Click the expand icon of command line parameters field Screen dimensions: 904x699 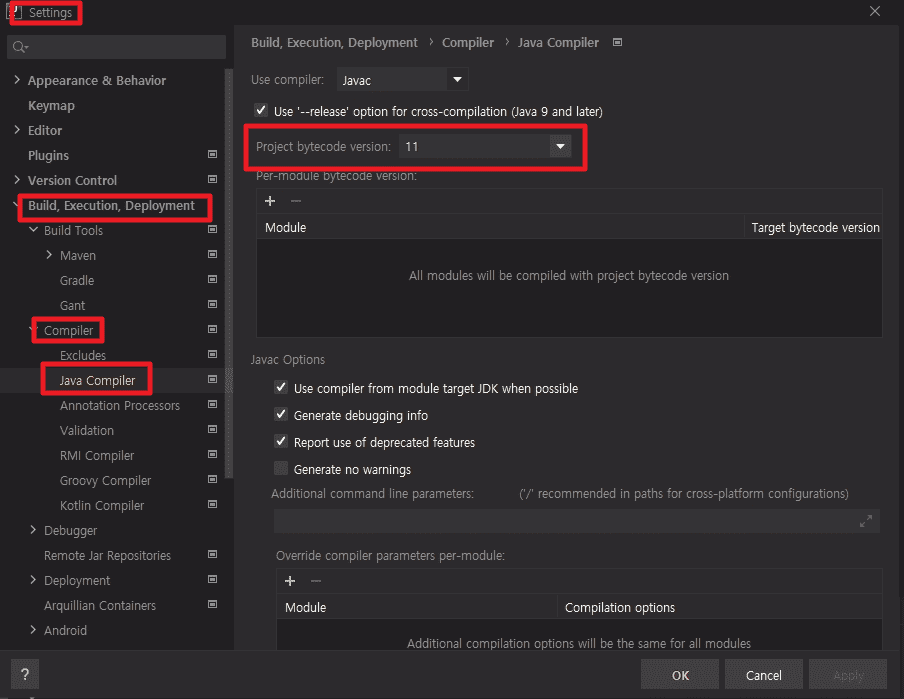click(866, 521)
